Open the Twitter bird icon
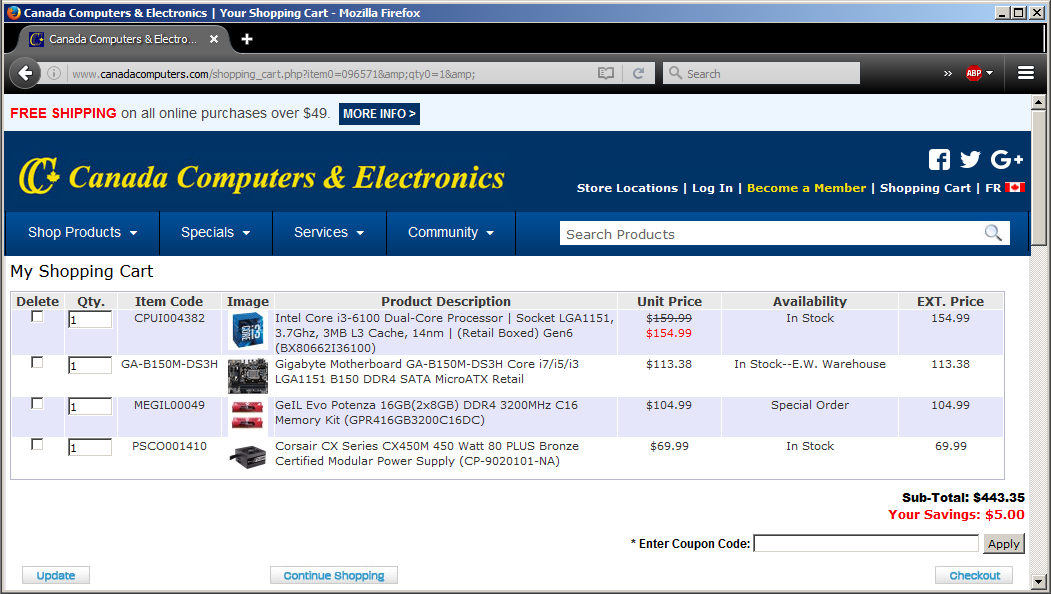This screenshot has width=1051, height=594. click(x=970, y=160)
